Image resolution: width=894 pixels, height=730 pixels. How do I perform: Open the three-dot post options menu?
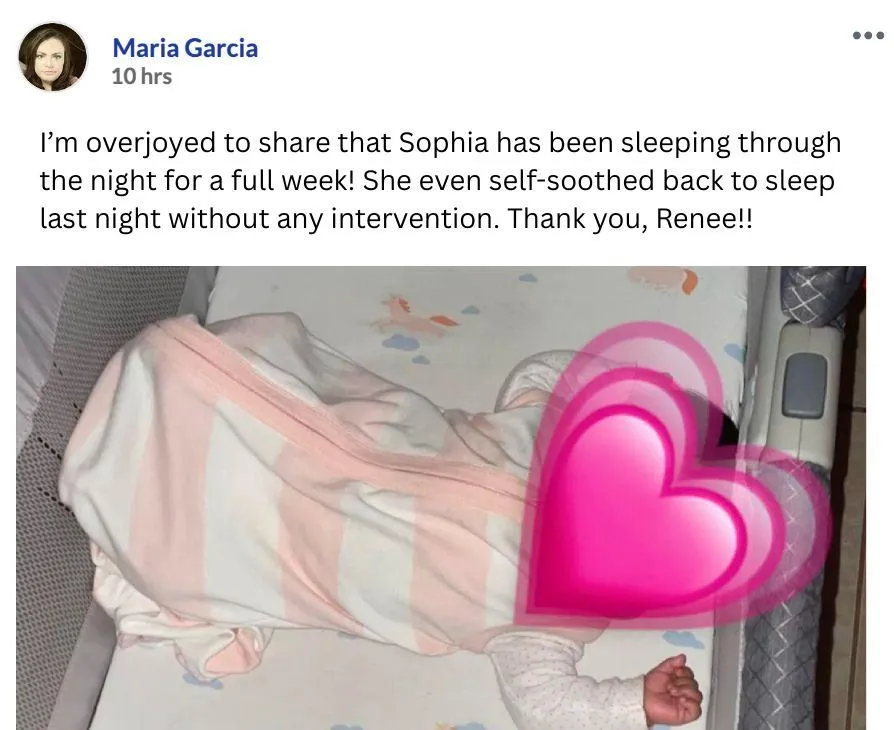pos(868,35)
